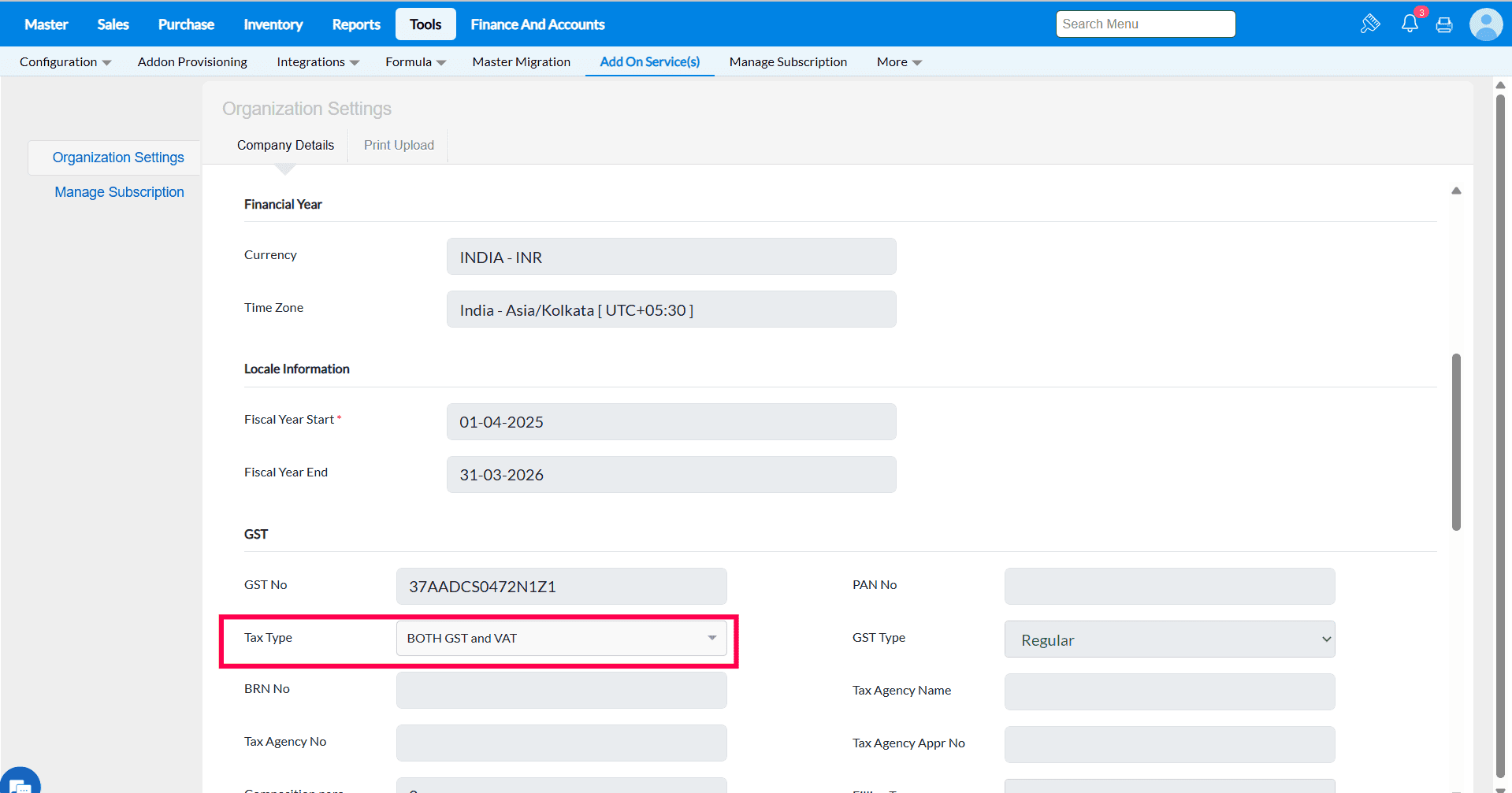Expand the Formula dropdown
Viewport: 1512px width, 793px height.
click(x=415, y=61)
